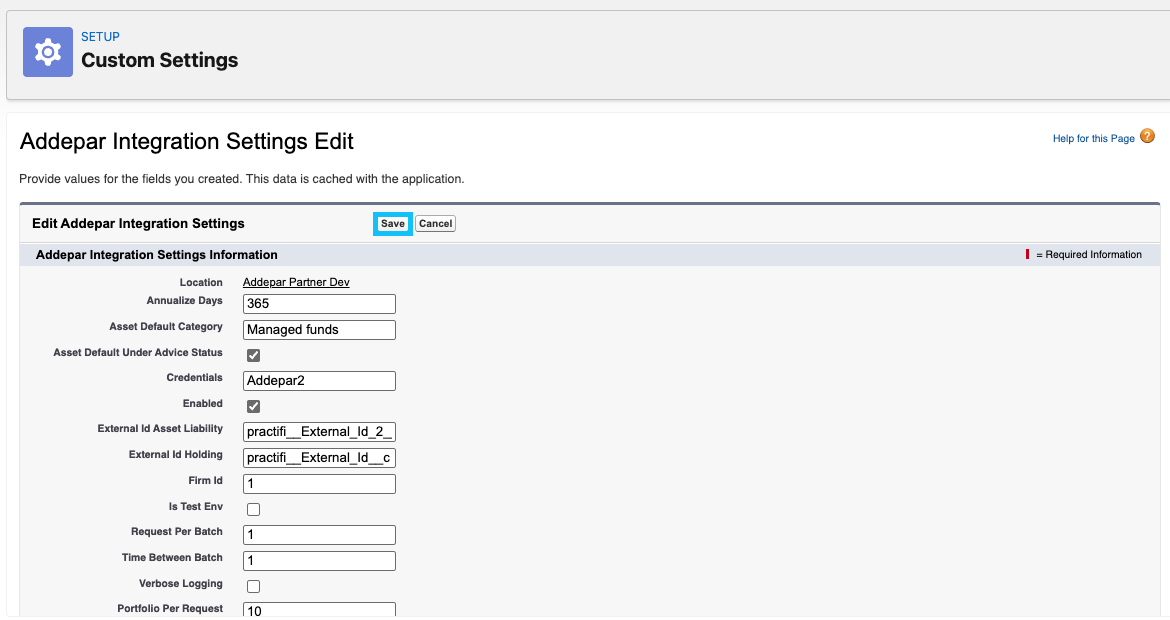The height and width of the screenshot is (620, 1170).
Task: Click the Request Per Batch field
Action: pyautogui.click(x=319, y=535)
